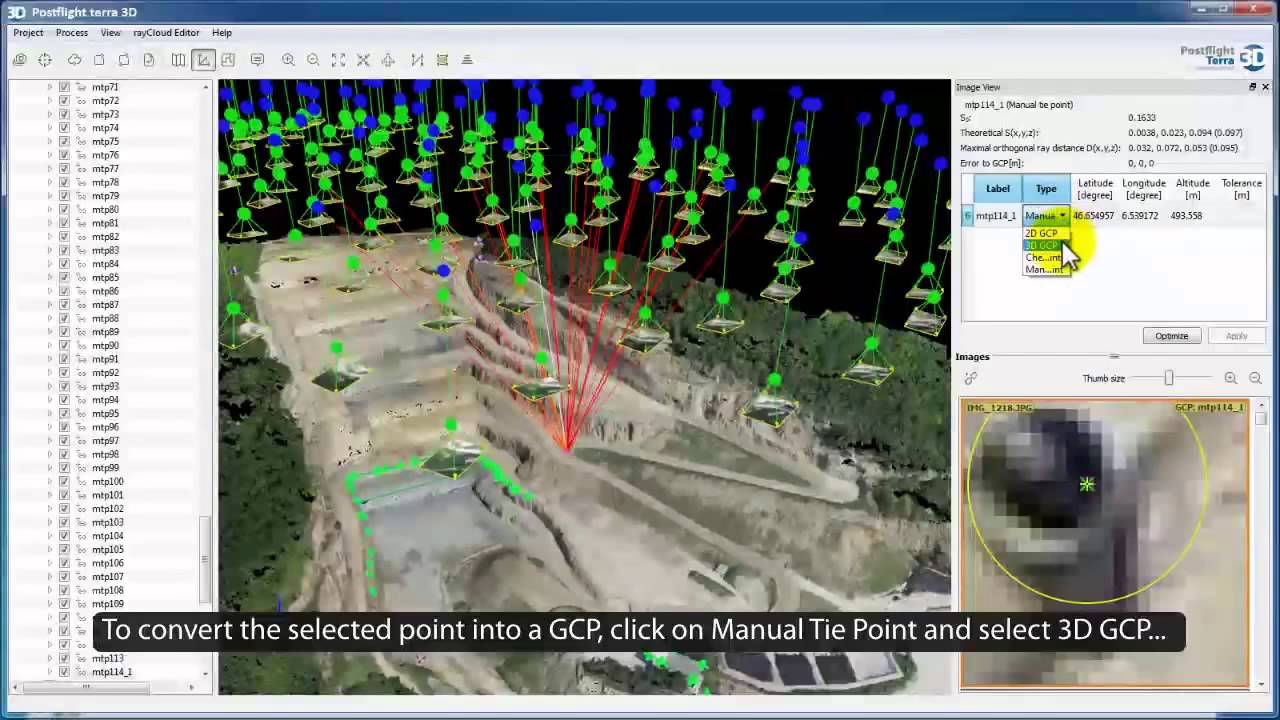Toggle the mtp100 checkbox
Image resolution: width=1280 pixels, height=720 pixels.
[64, 481]
